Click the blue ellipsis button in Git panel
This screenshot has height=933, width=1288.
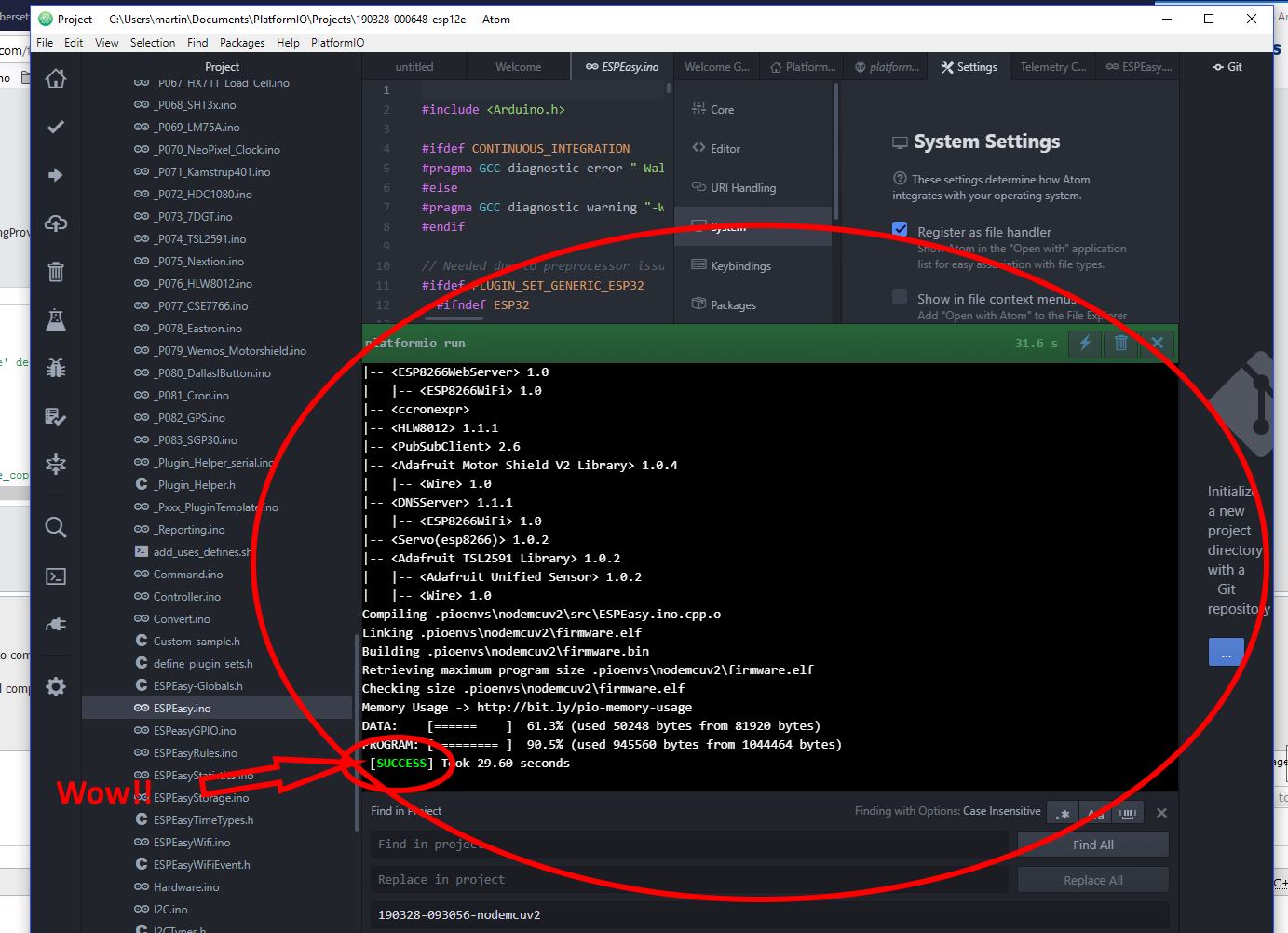1226,652
